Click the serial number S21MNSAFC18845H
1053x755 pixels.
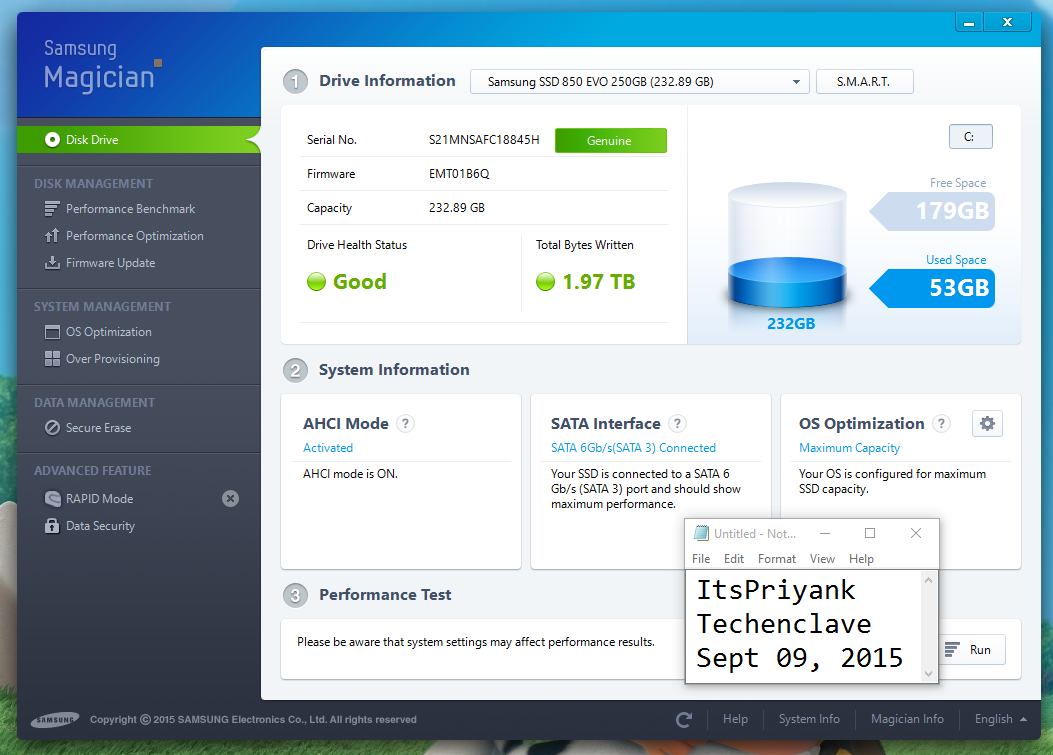coord(484,140)
